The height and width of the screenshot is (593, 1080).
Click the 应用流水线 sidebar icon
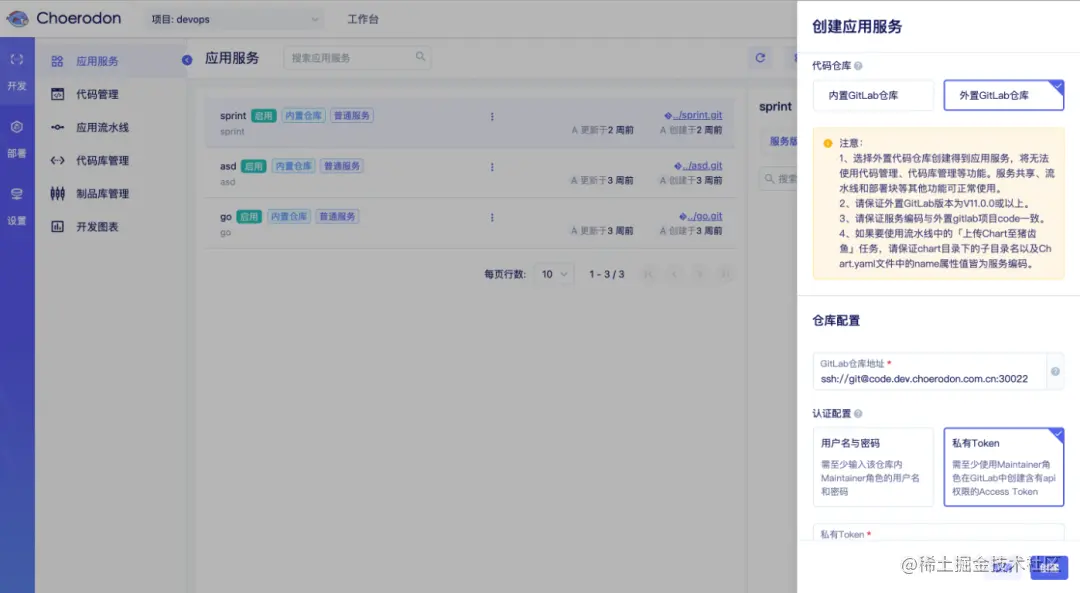[x=58, y=127]
